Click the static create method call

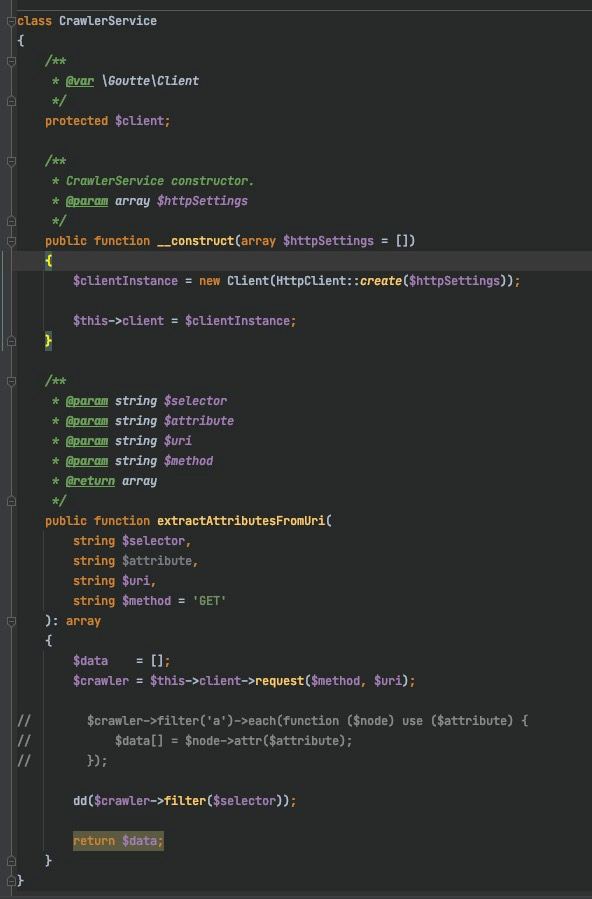click(381, 281)
